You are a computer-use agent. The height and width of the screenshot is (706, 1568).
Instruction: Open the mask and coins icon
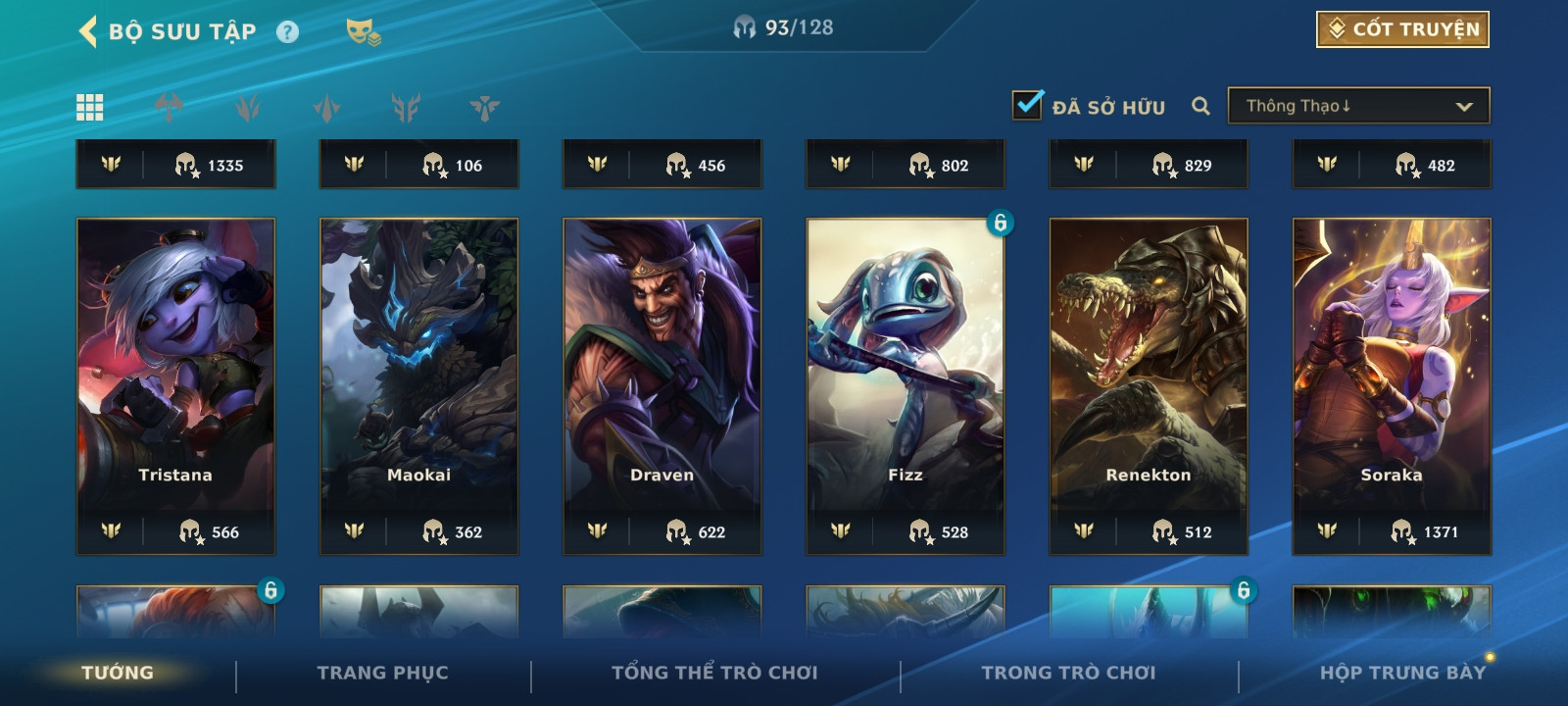364,32
